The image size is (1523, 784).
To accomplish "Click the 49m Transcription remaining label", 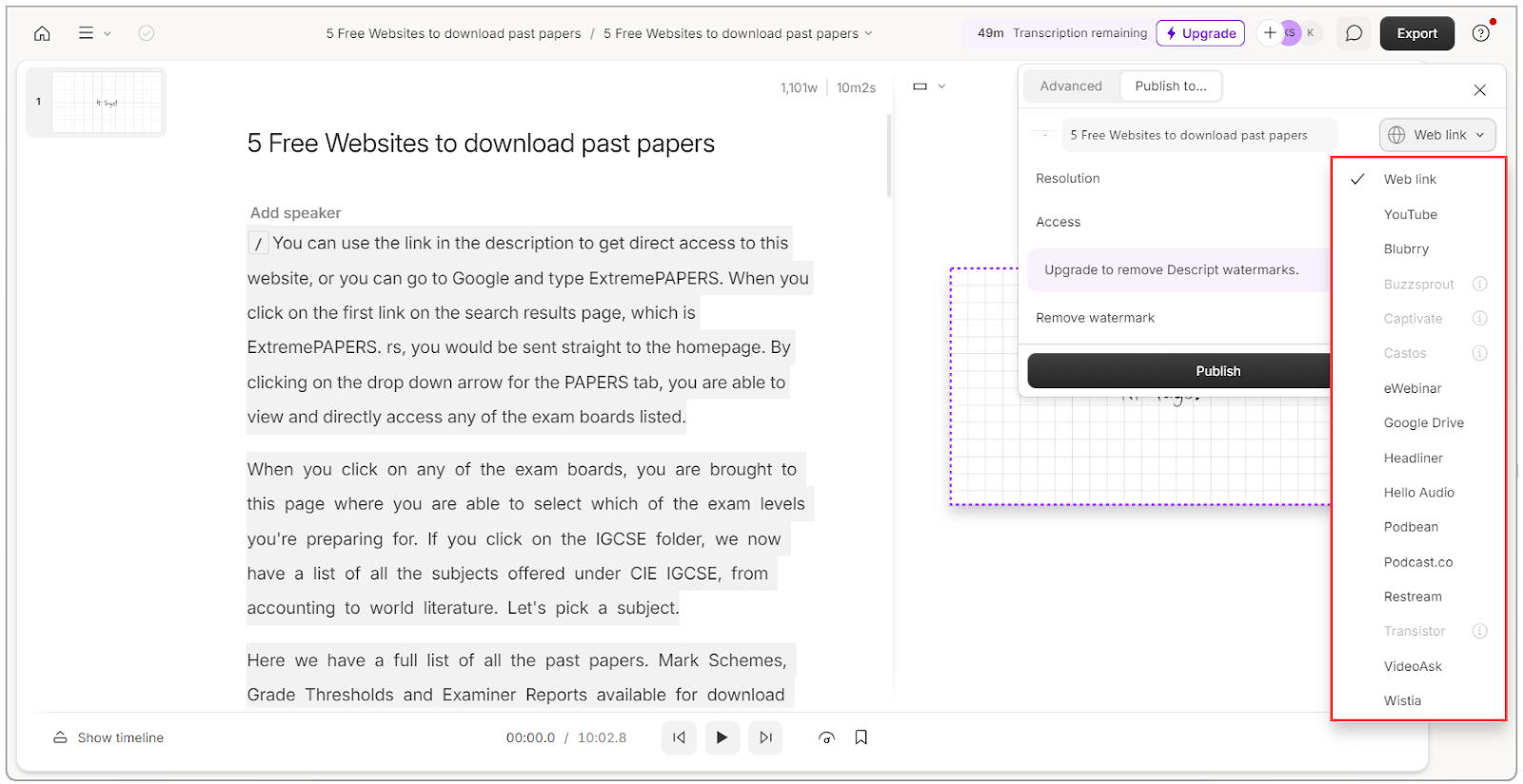I will [x=1061, y=33].
